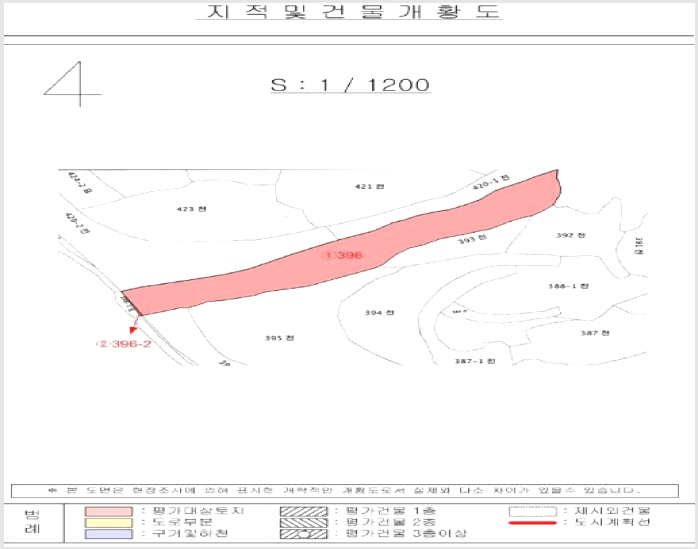This screenshot has height=549, width=698.
Task: Click the red arrow pointing to 396-2
Action: click(x=134, y=325)
